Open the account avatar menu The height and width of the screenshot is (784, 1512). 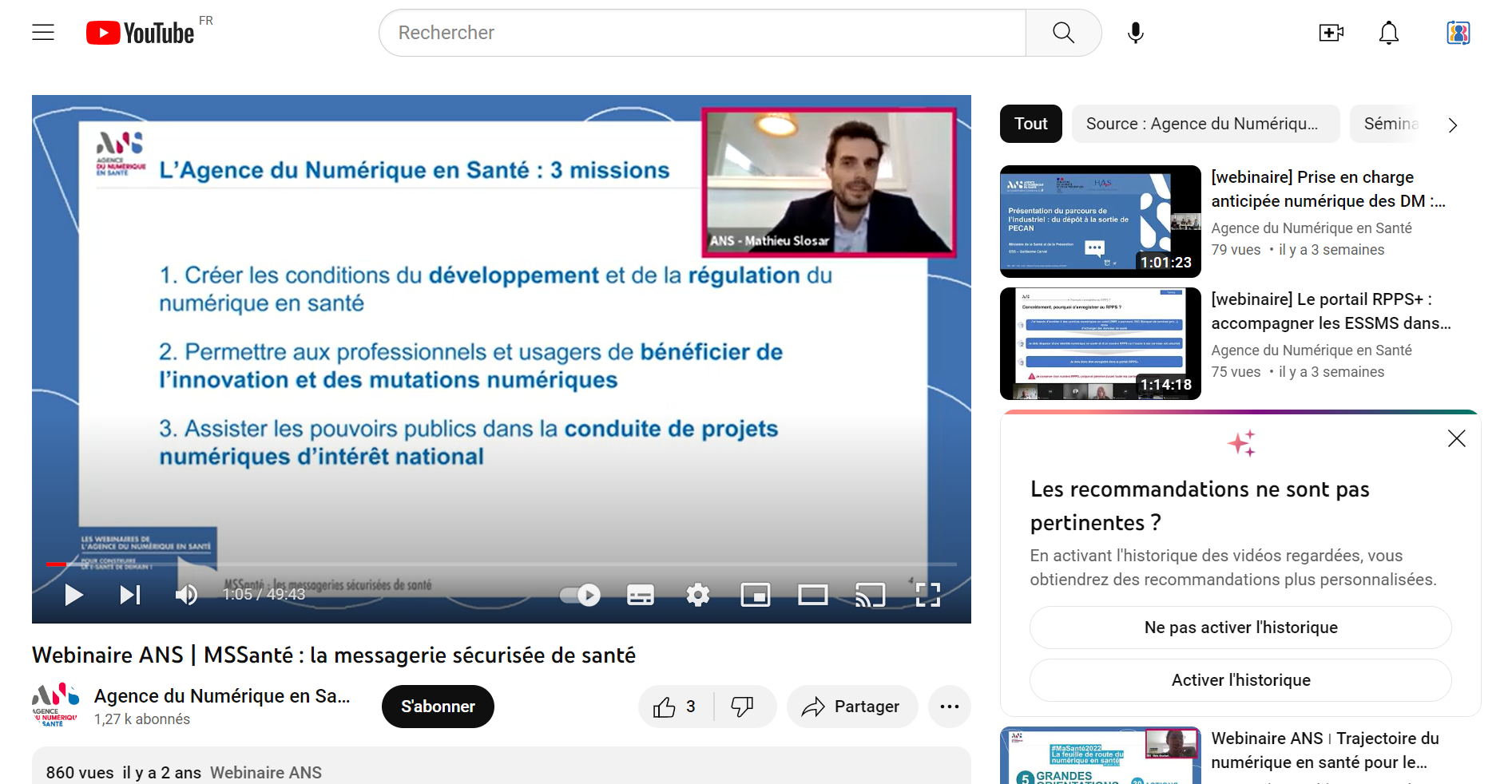point(1458,33)
